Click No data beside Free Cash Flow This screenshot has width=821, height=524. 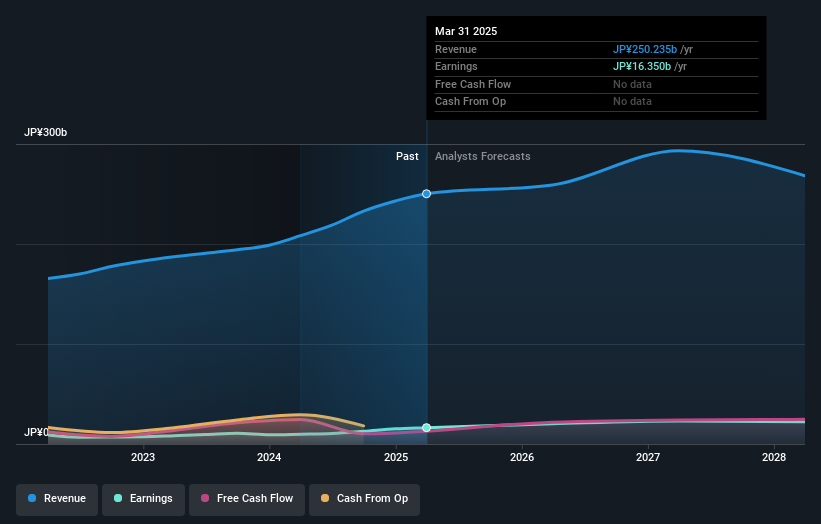click(633, 84)
